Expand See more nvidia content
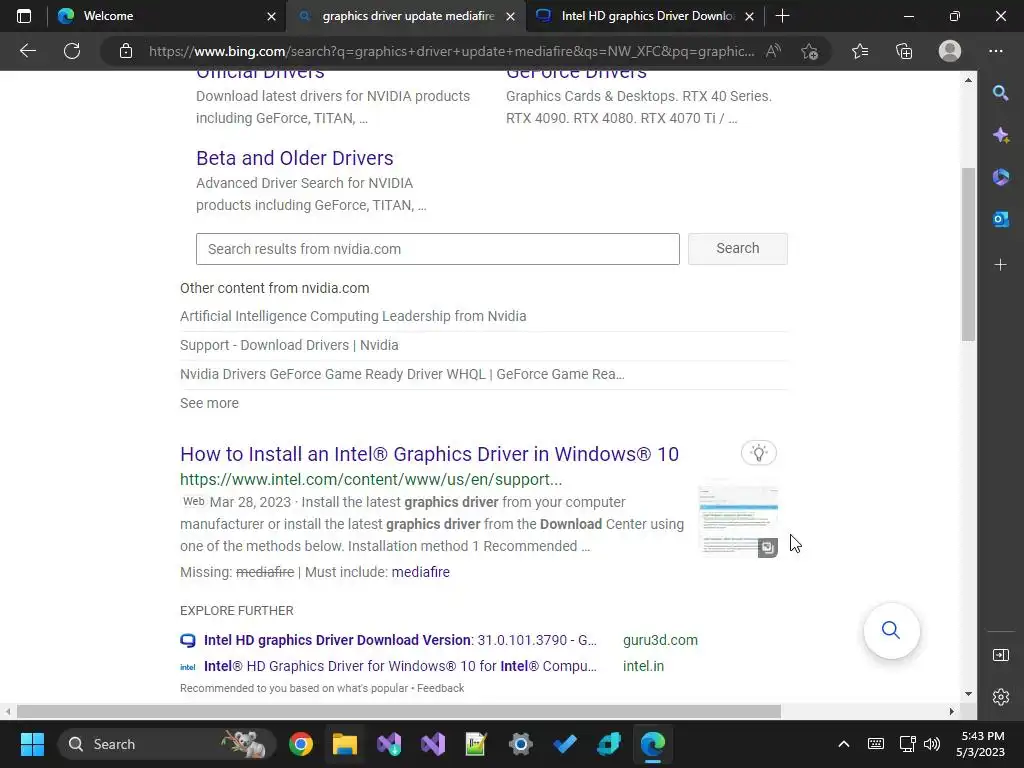The height and width of the screenshot is (768, 1024). tap(209, 403)
